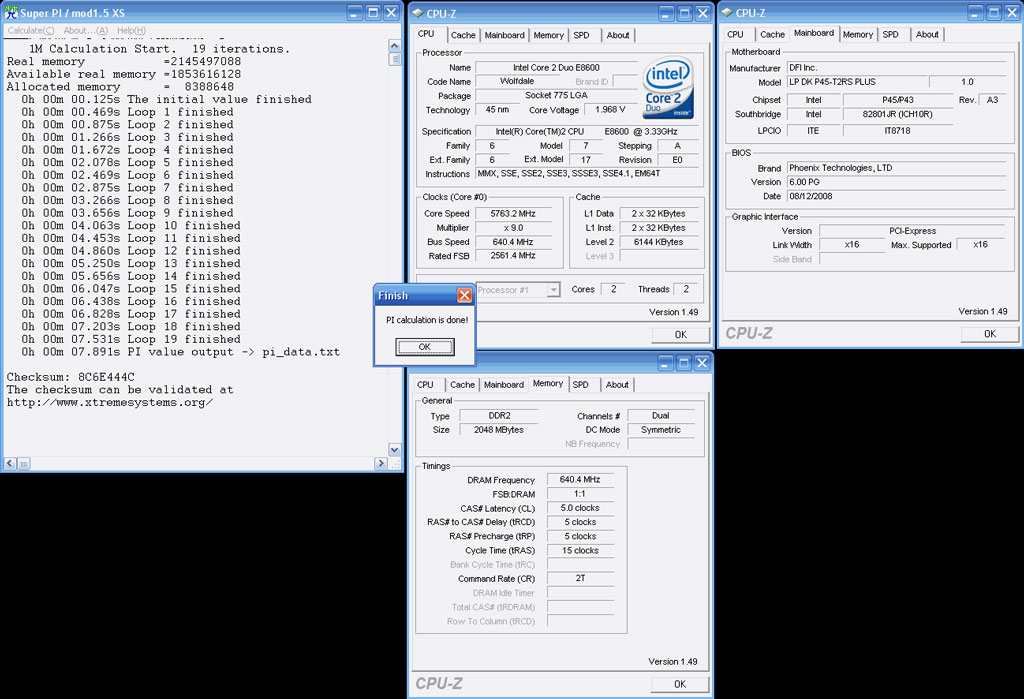Click the Code Name value Wolfdale
Viewport: 1024px width, 699px height.
tap(517, 82)
